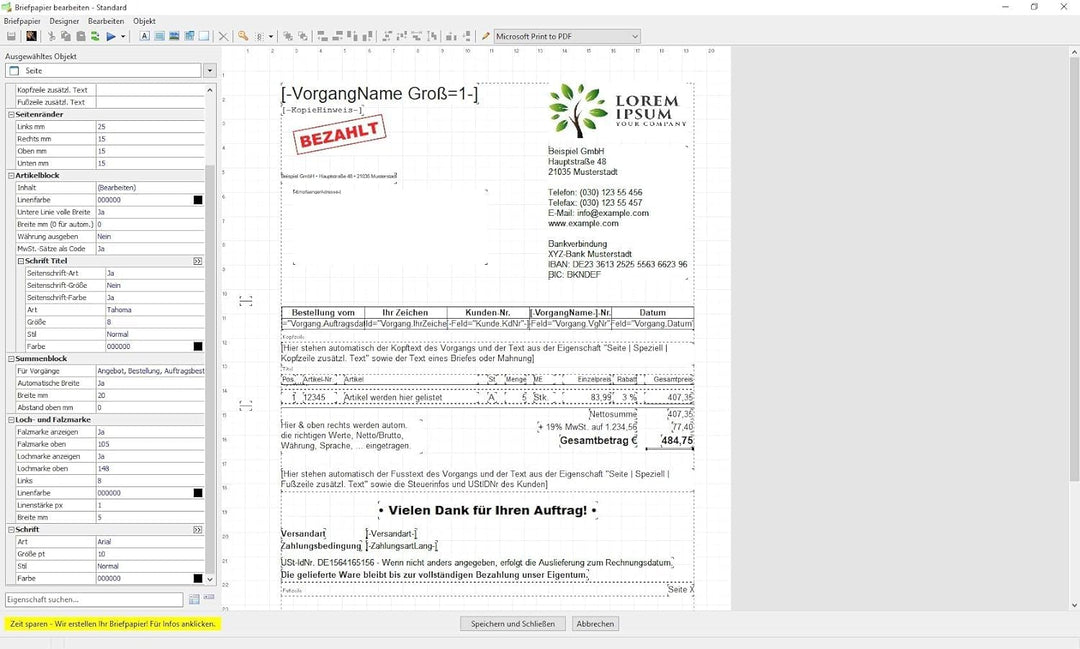Open the 'Microsoft Print to PDF' printer dropdown
Screen dimensions: 1080x649
[634, 36]
